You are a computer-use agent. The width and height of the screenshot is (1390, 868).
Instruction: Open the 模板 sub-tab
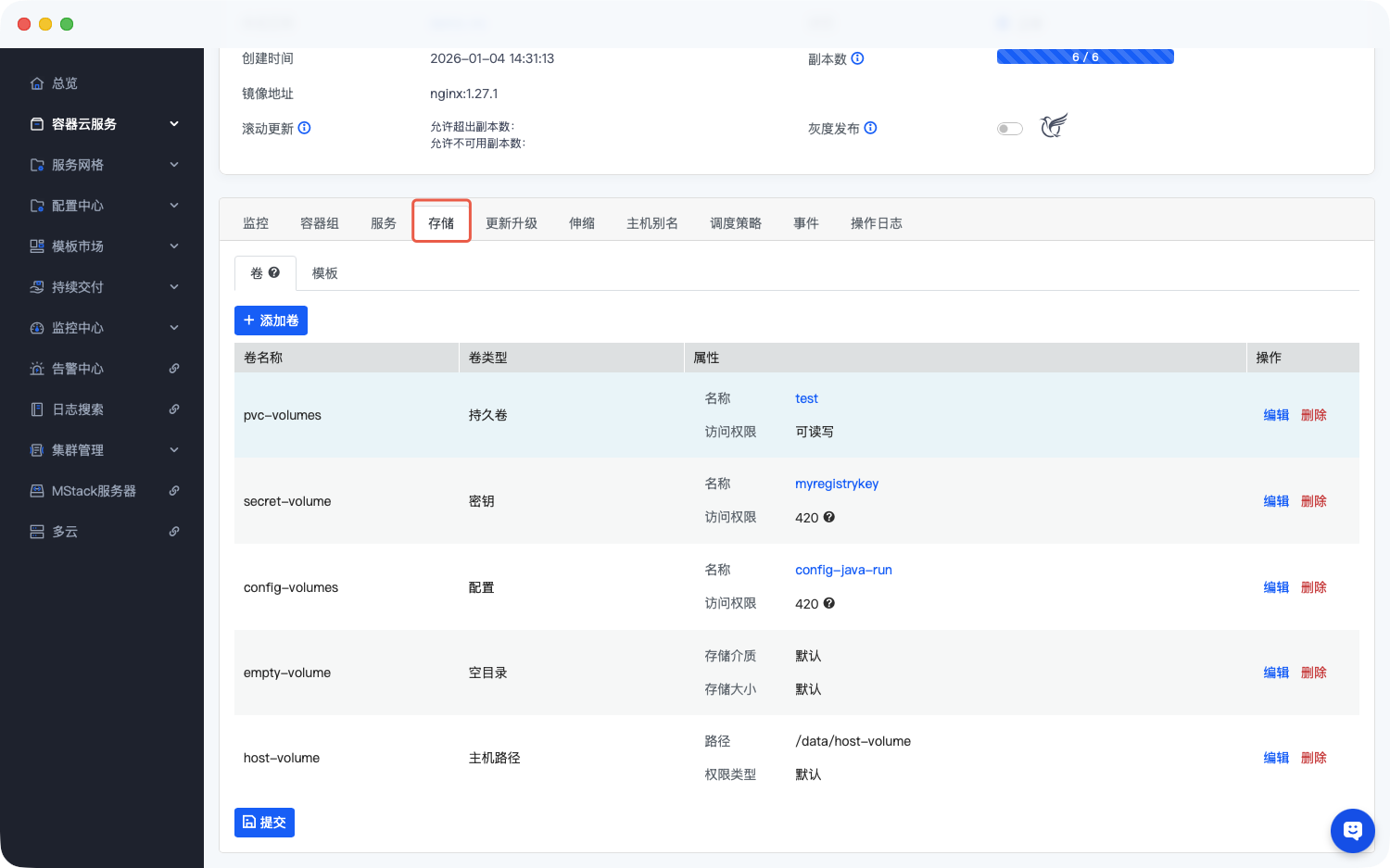324,273
